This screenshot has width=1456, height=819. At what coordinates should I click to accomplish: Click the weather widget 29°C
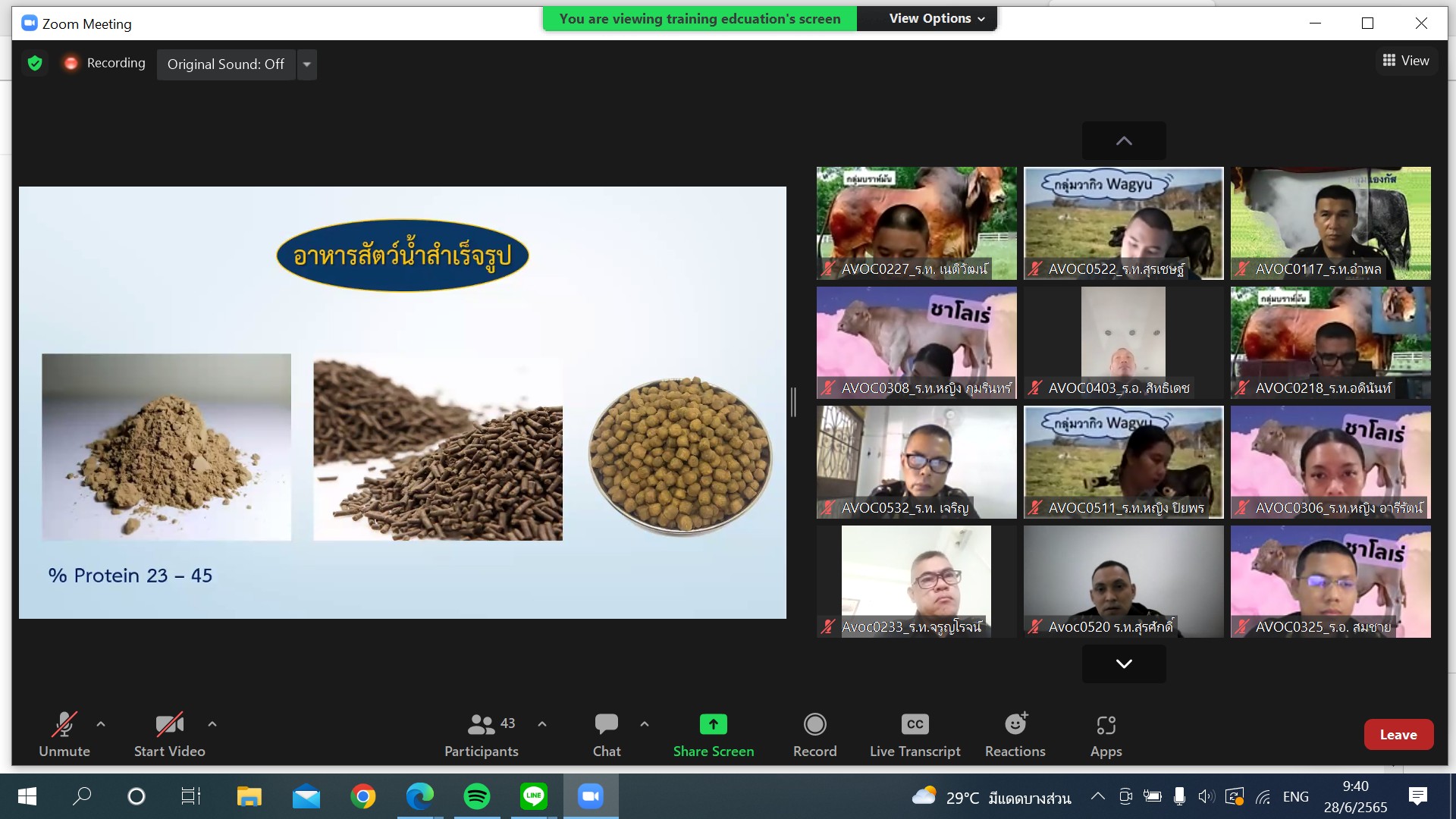pyautogui.click(x=991, y=797)
